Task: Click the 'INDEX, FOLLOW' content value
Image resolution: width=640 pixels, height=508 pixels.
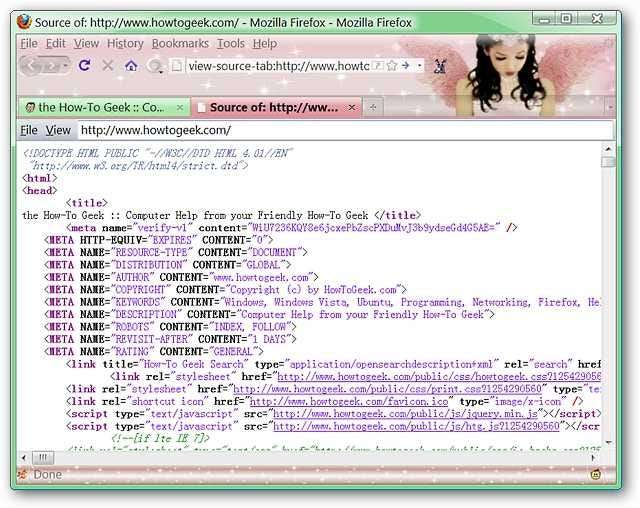Action: 249,327
